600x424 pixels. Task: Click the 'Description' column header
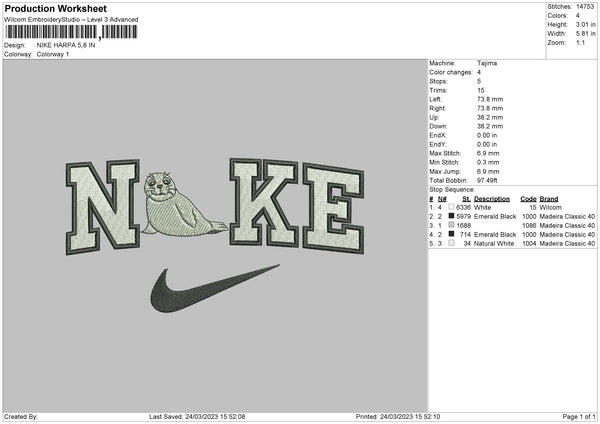pyautogui.click(x=492, y=199)
